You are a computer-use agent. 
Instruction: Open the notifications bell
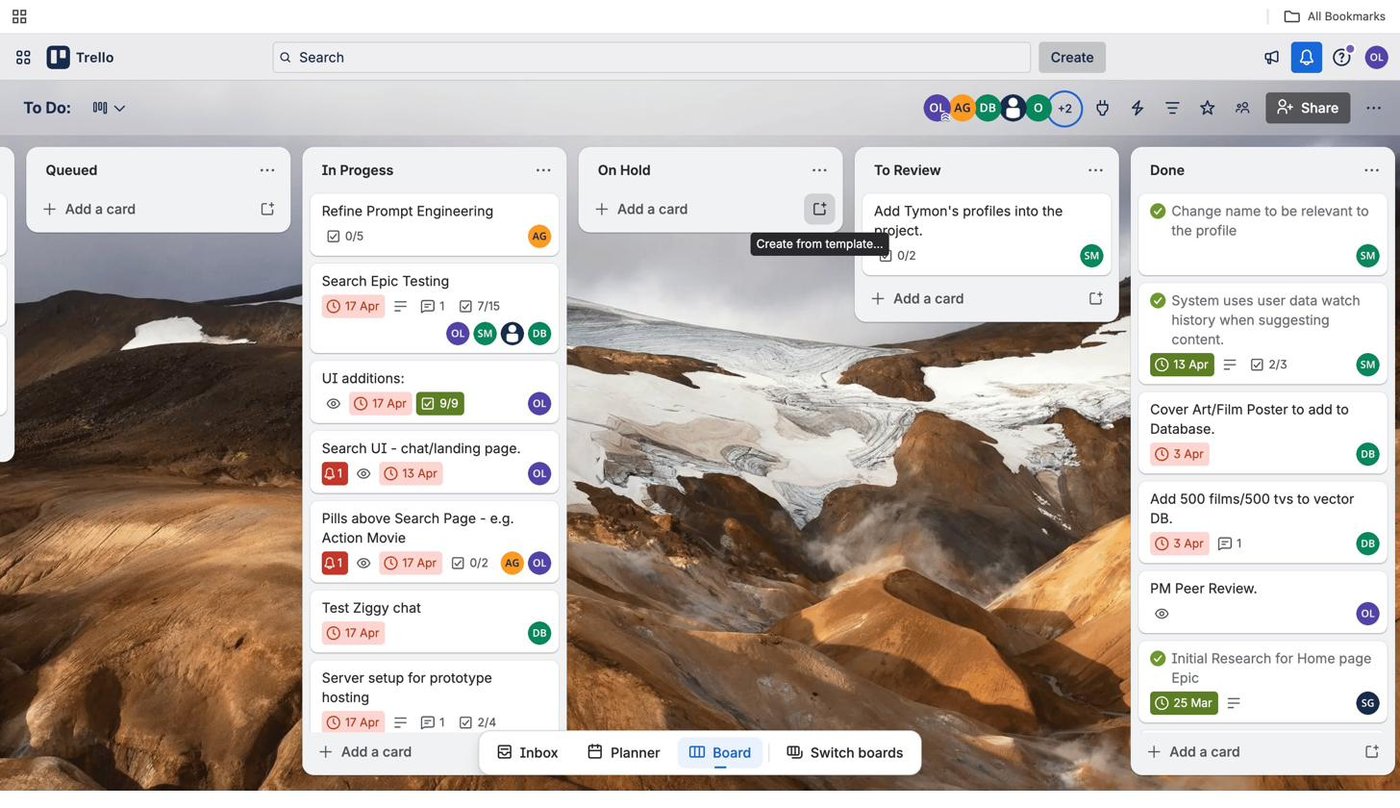pyautogui.click(x=1306, y=57)
